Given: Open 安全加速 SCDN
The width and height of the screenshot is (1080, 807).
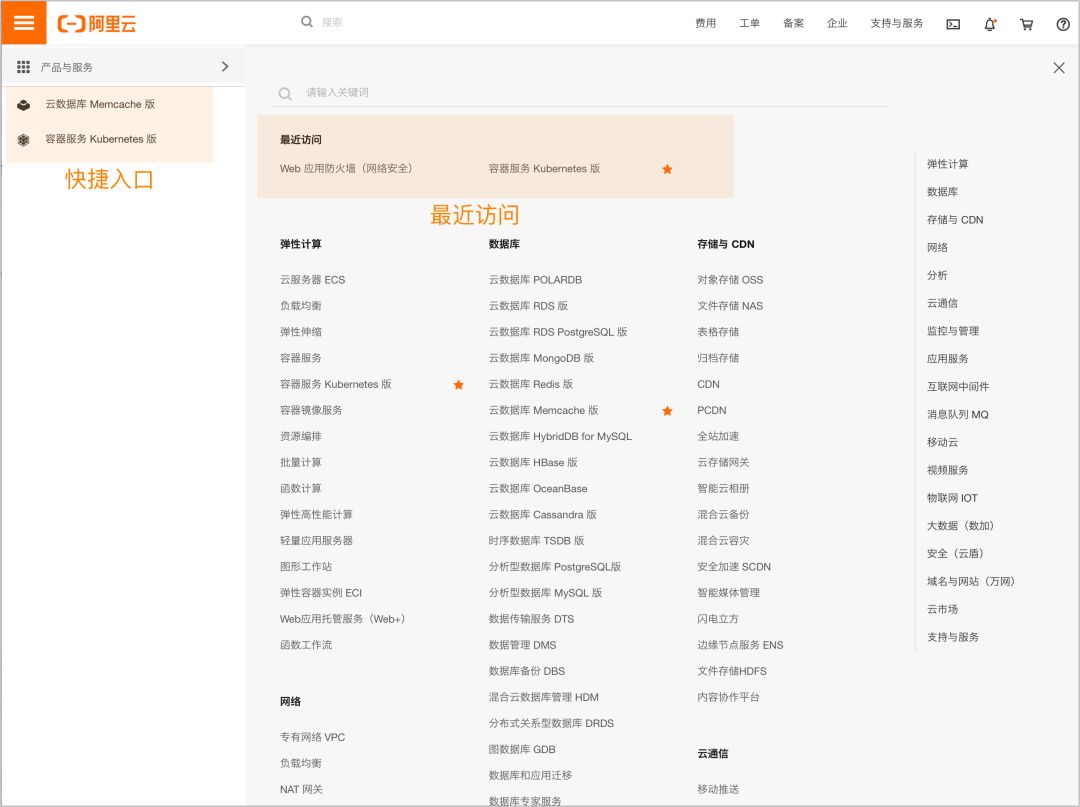Looking at the screenshot, I should (x=734, y=567).
